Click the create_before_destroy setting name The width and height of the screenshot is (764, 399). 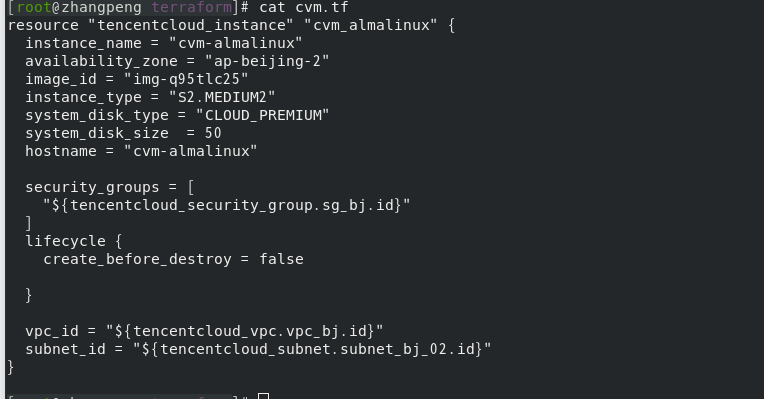[137, 259]
